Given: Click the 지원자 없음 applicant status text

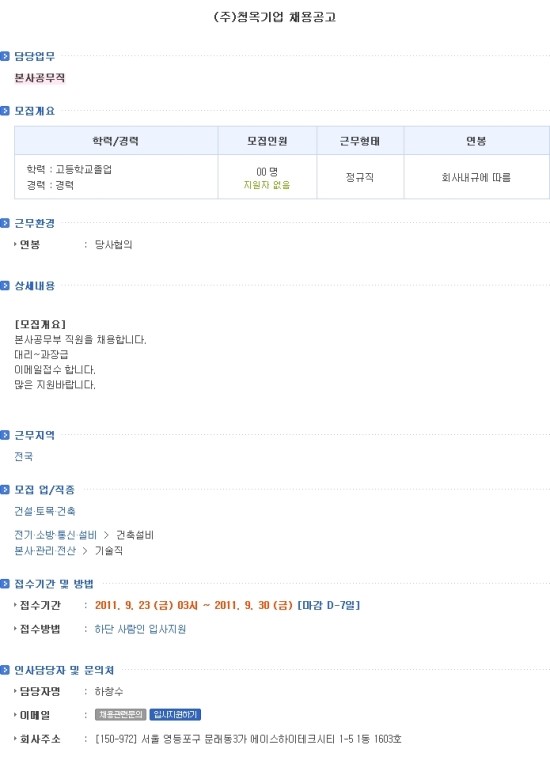Looking at the screenshot, I should point(267,185).
